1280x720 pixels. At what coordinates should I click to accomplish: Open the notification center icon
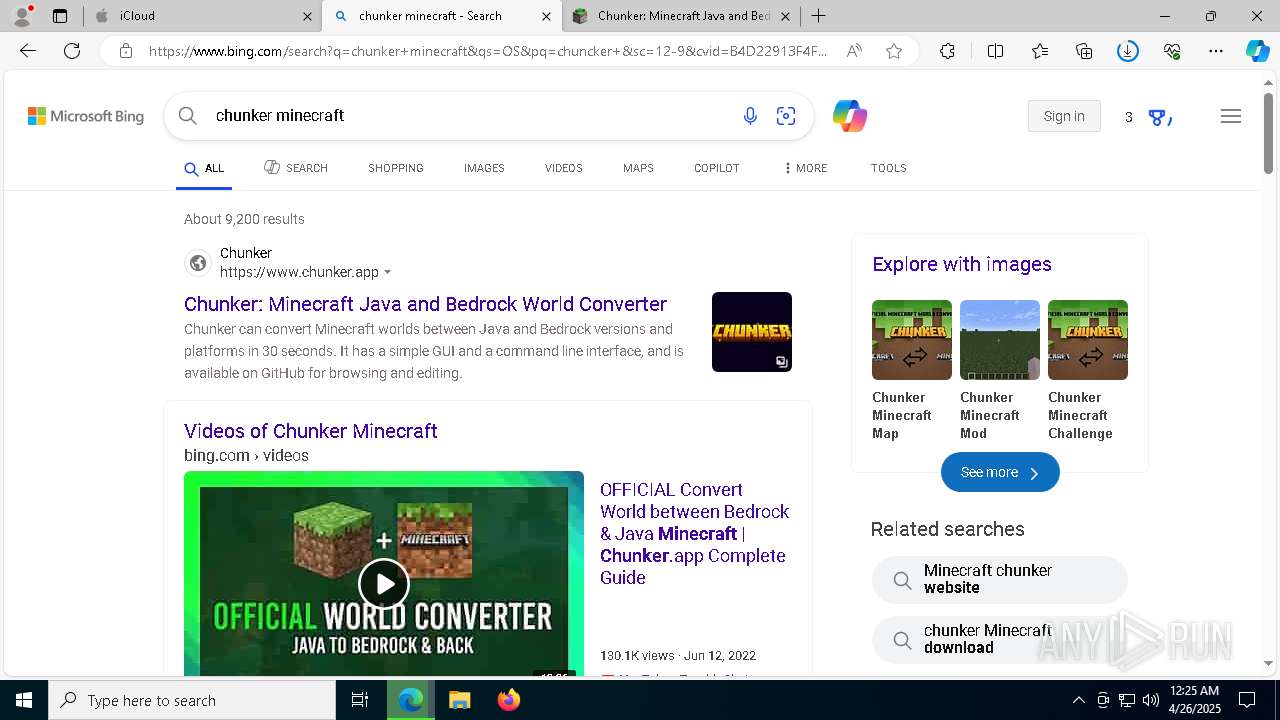(1247, 700)
